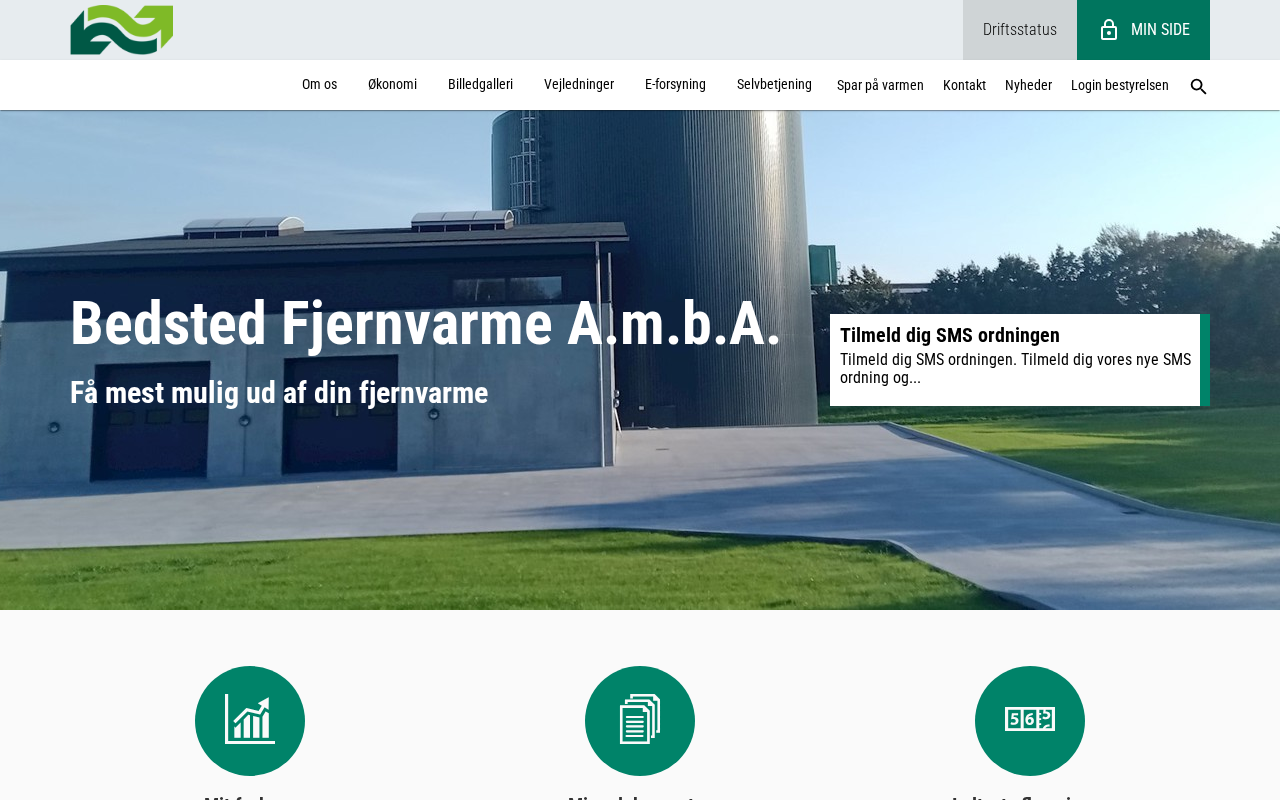Screen dimensions: 1280x800
Task: Open Tilmeld dig SMS ordningen news card
Action: point(1020,360)
